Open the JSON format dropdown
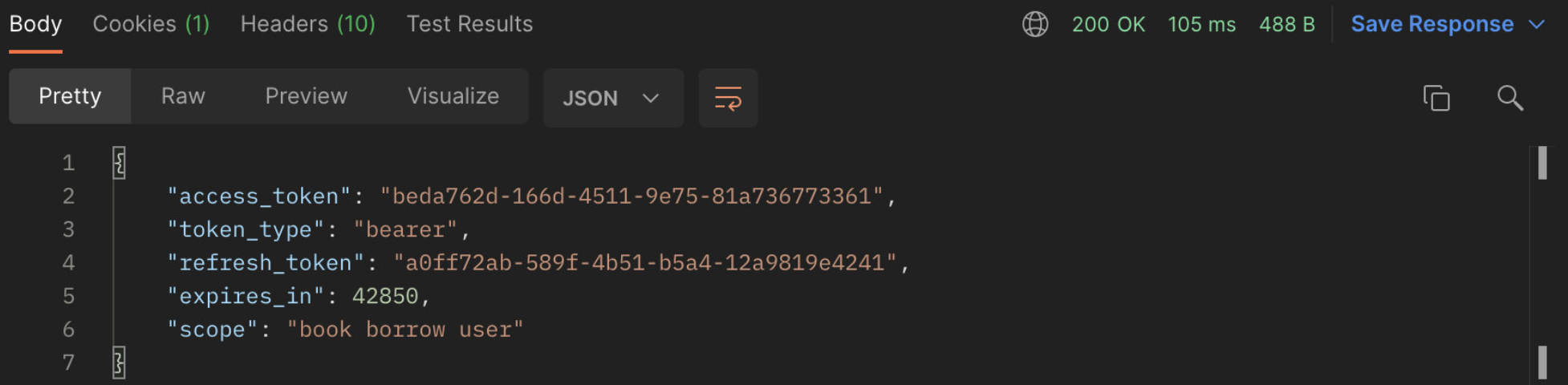 tap(613, 98)
